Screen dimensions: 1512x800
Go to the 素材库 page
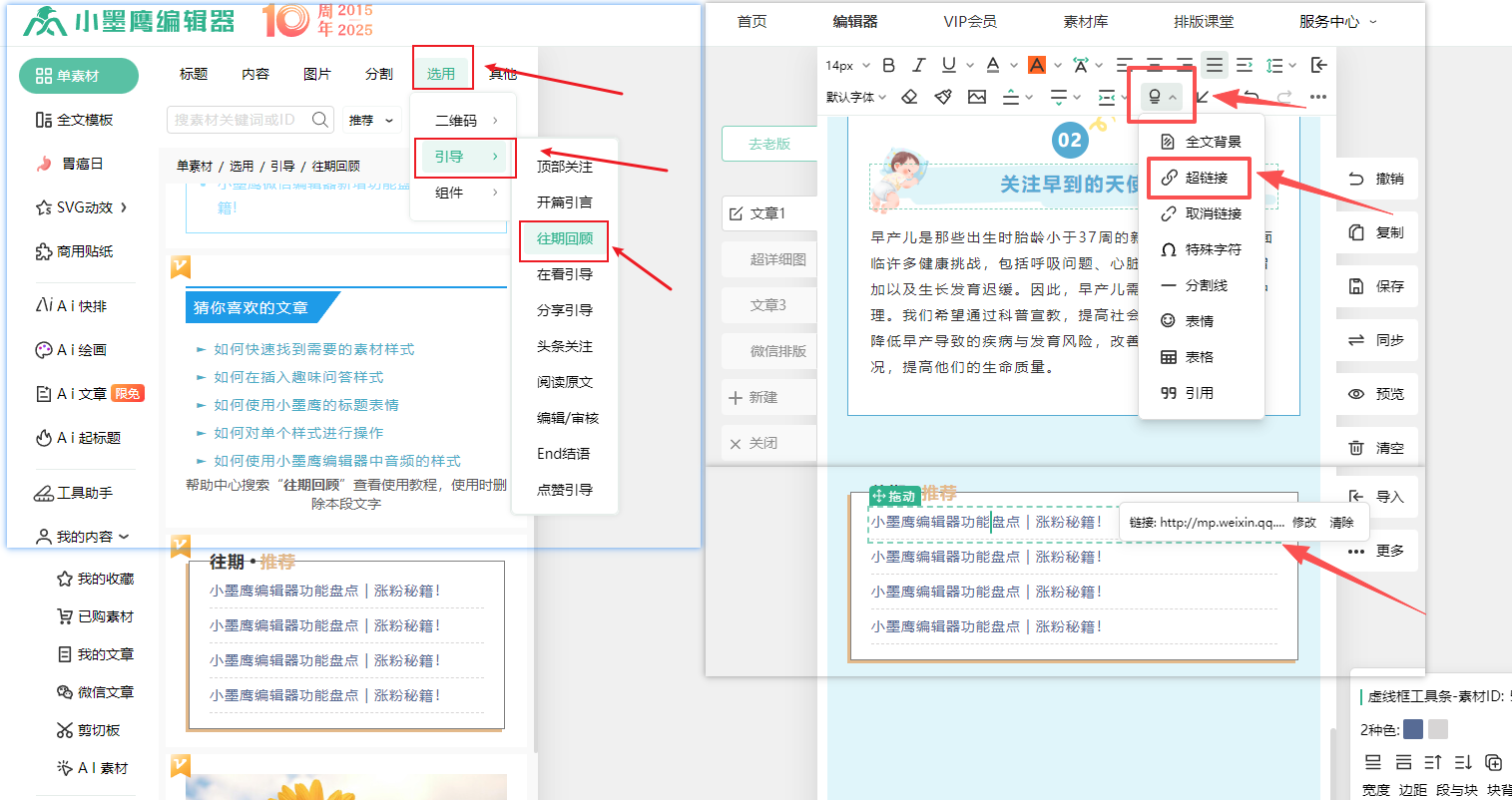1086,21
